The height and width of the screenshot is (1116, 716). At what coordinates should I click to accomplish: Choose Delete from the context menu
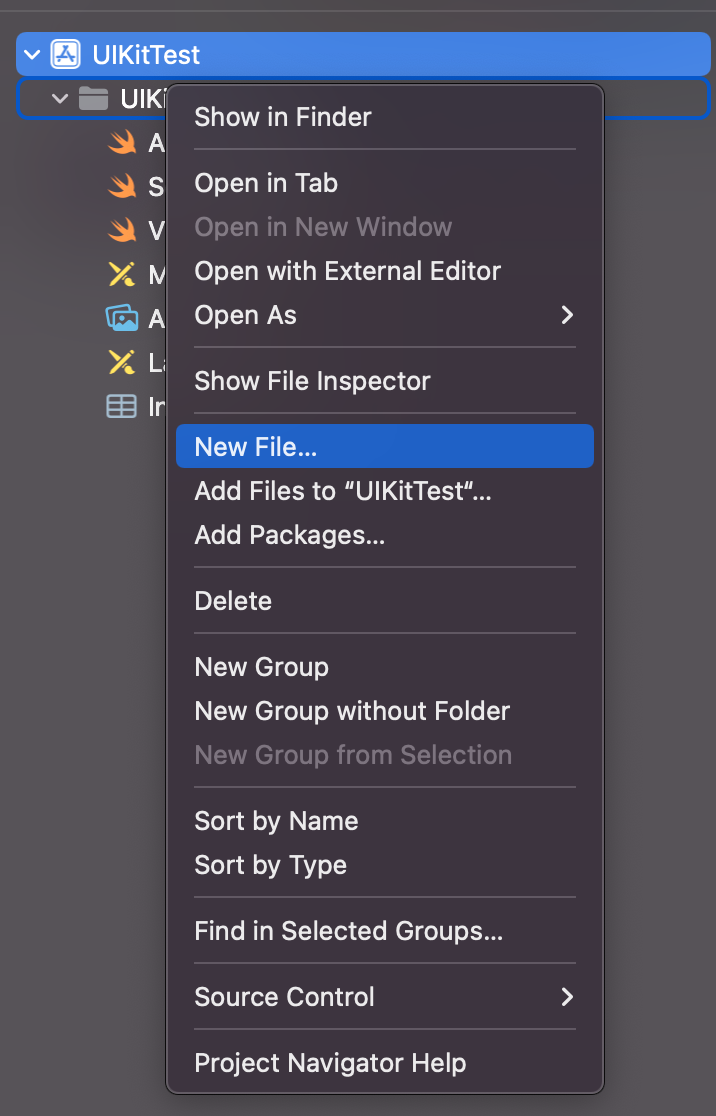[x=384, y=601]
